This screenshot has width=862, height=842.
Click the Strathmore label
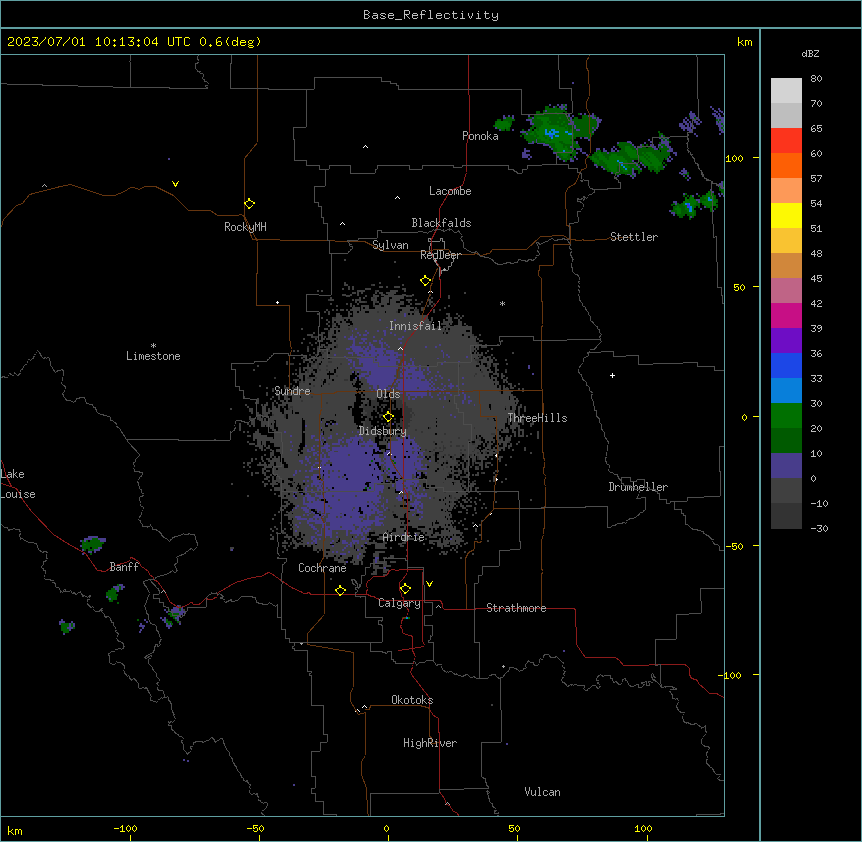pos(516,608)
